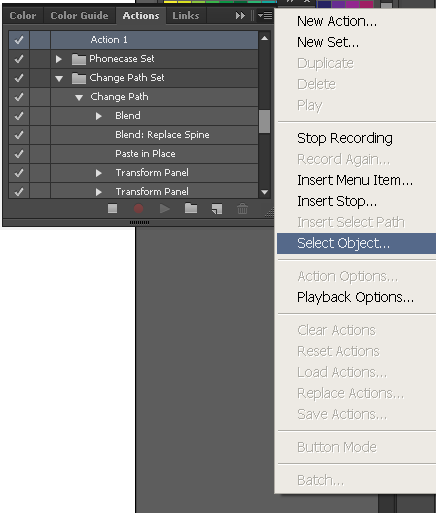Click the Stop Playing/Recording square icon

113,209
